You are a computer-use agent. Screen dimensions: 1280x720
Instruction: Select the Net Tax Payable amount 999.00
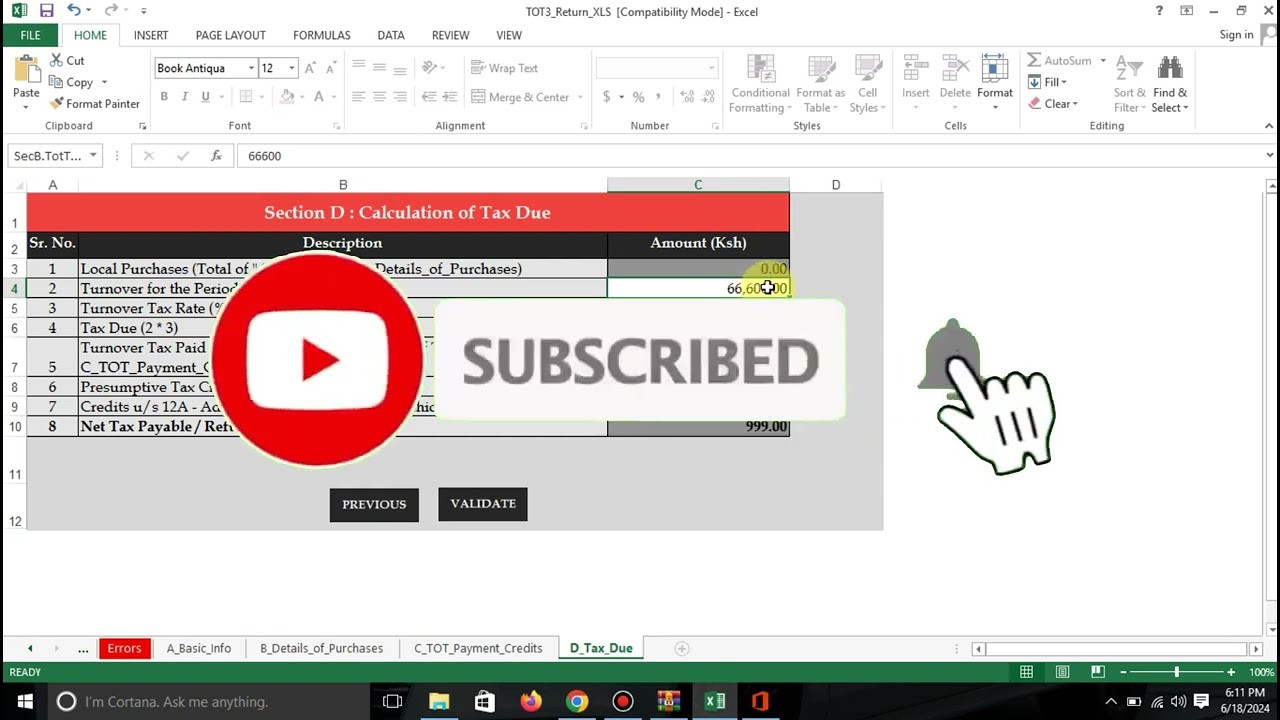tap(698, 426)
